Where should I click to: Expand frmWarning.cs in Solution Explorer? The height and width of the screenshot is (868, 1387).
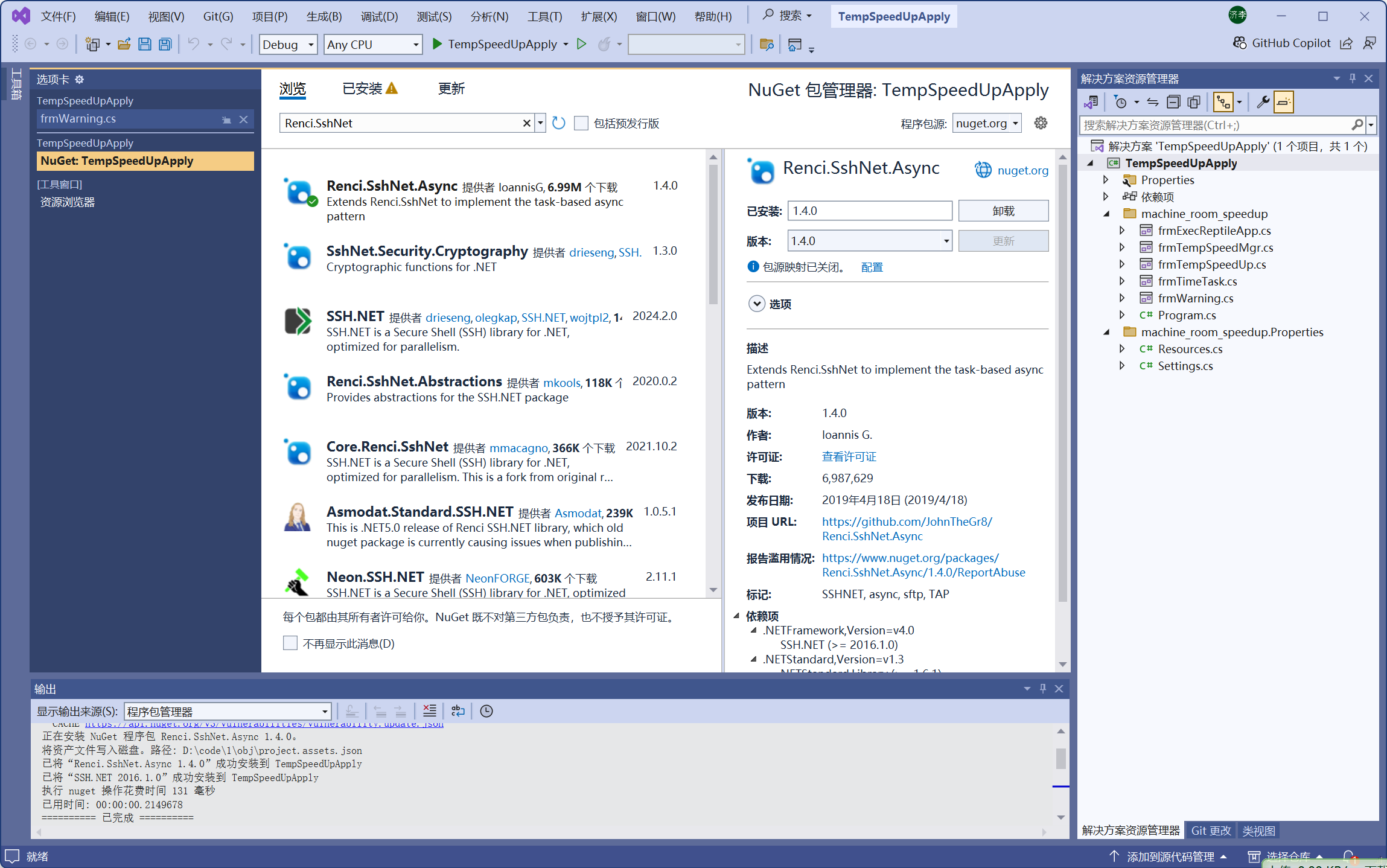[1122, 298]
